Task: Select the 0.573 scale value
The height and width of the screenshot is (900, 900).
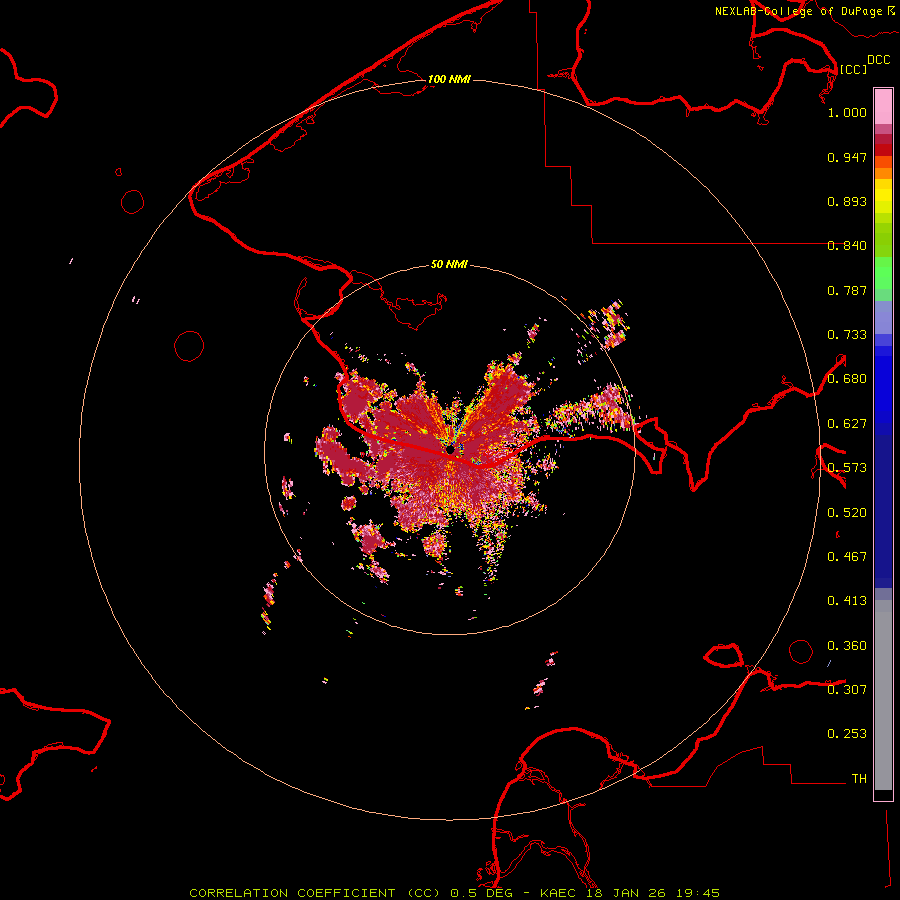Action: [x=847, y=468]
